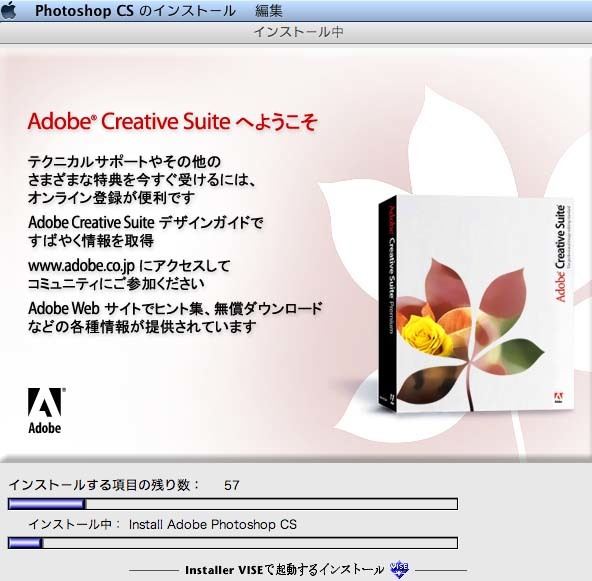Image resolution: width=592 pixels, height=581 pixels.
Task: Click the remaining items count 57
Action: [231, 485]
